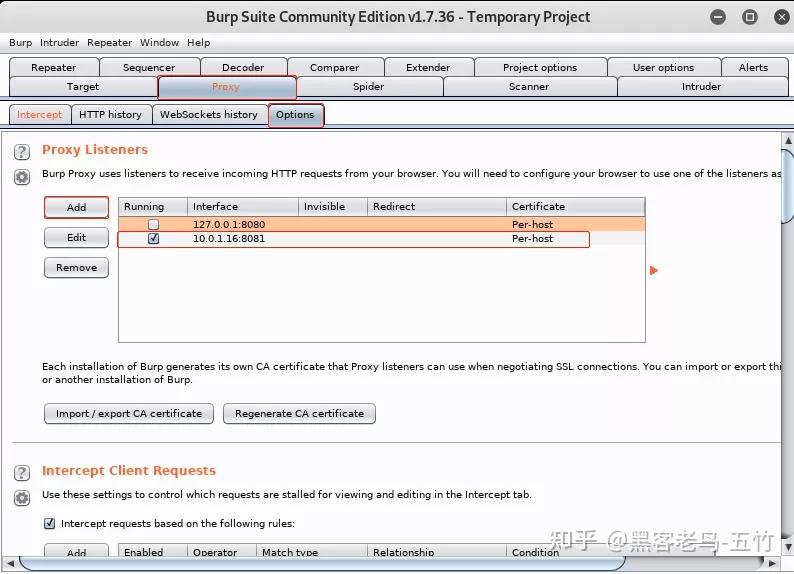Click the Redirect column header
This screenshot has width=794, height=574.
pos(437,207)
